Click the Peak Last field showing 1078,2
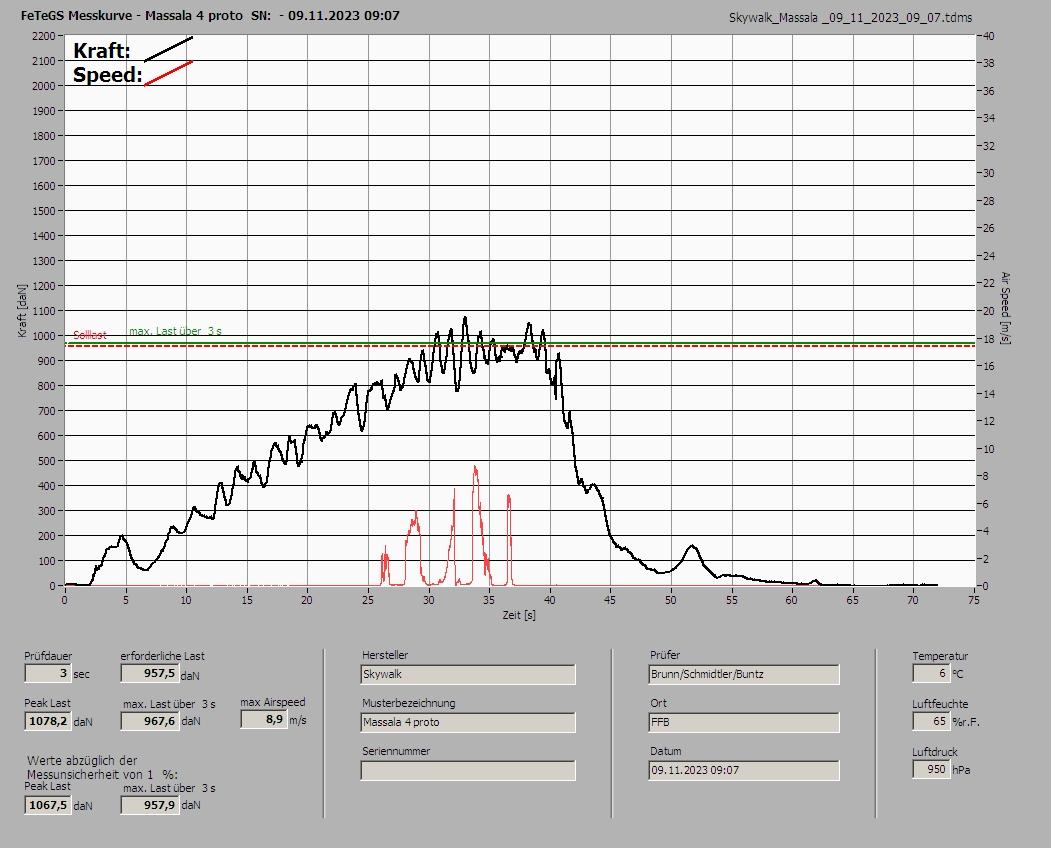Viewport: 1051px width, 848px height. point(48,721)
